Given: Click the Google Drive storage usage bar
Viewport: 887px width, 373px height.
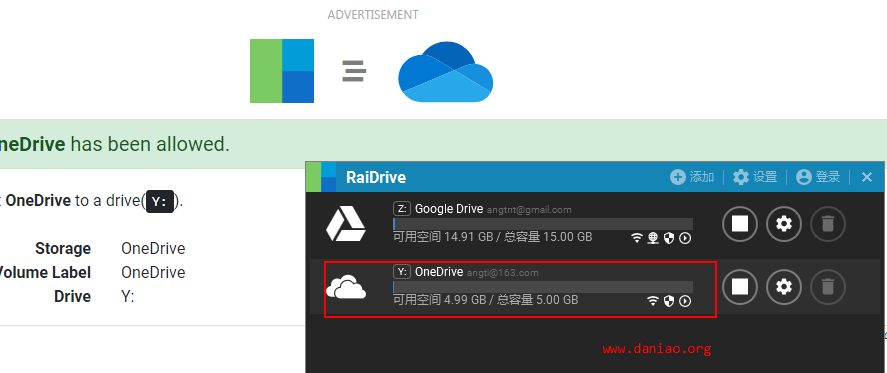Looking at the screenshot, I should 543,224.
